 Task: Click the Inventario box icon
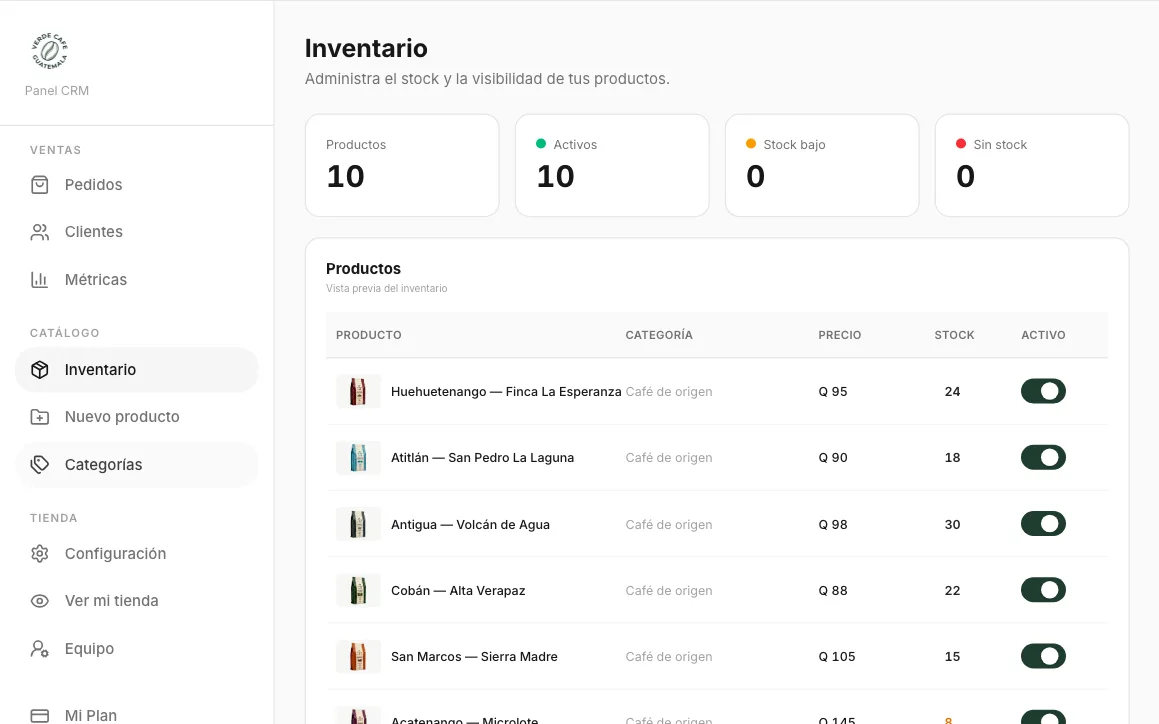[x=40, y=370]
